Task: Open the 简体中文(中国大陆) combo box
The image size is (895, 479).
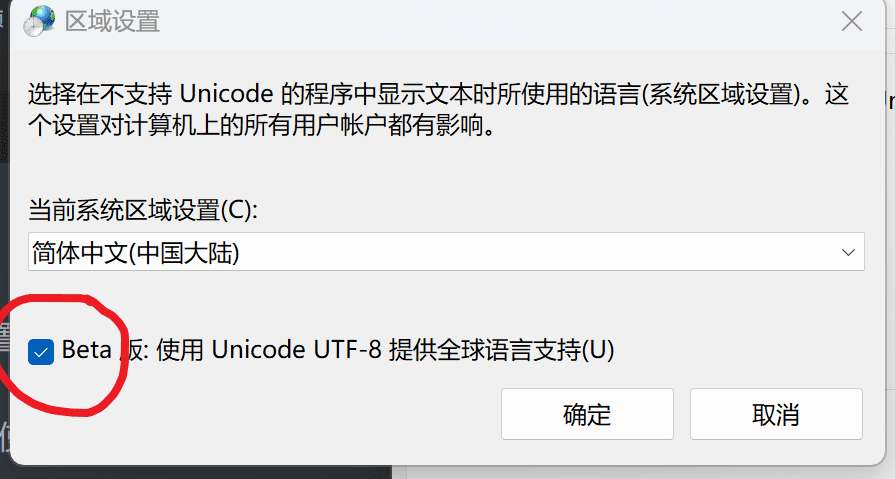Action: [446, 252]
